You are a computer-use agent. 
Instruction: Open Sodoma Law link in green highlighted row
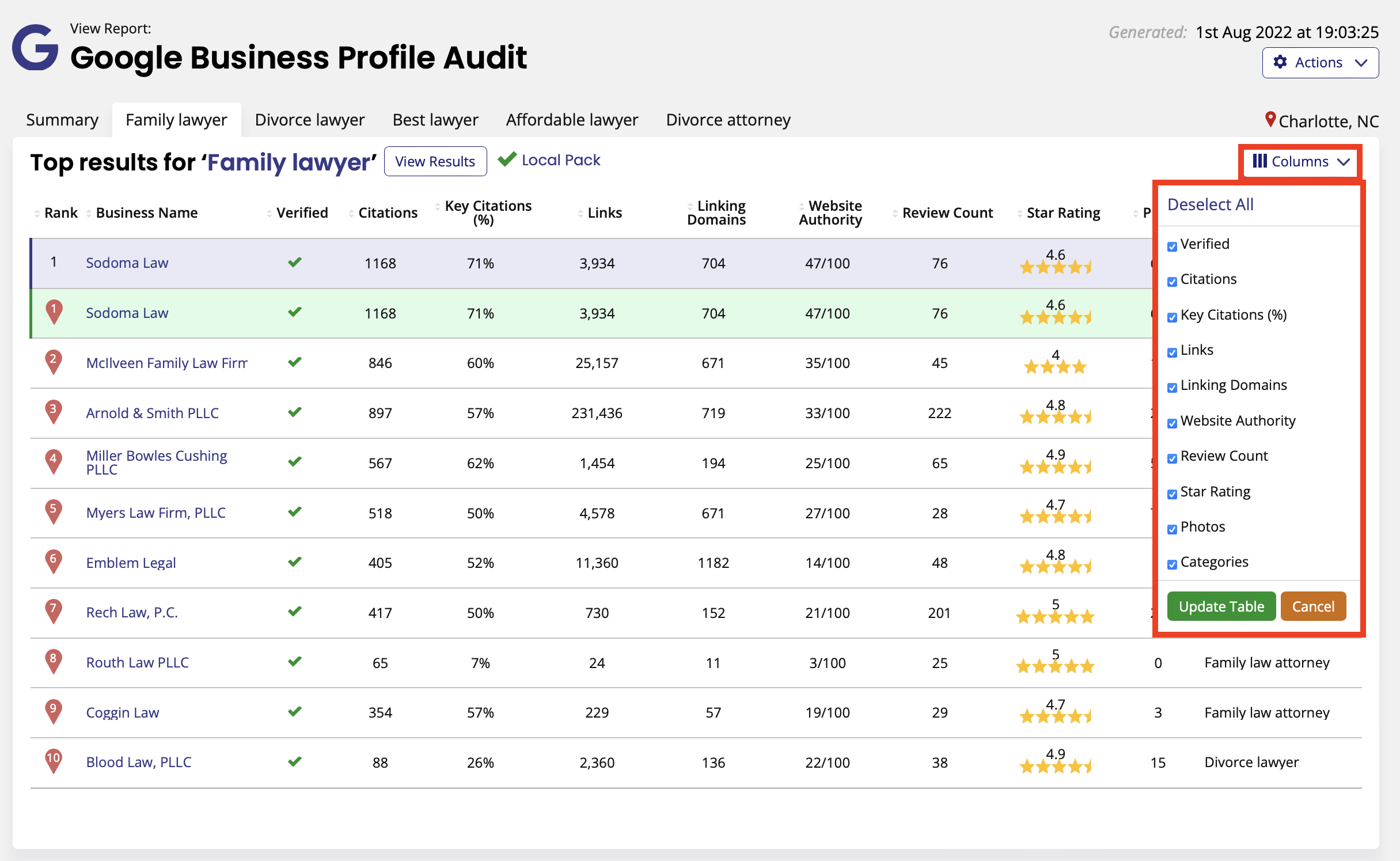(127, 313)
